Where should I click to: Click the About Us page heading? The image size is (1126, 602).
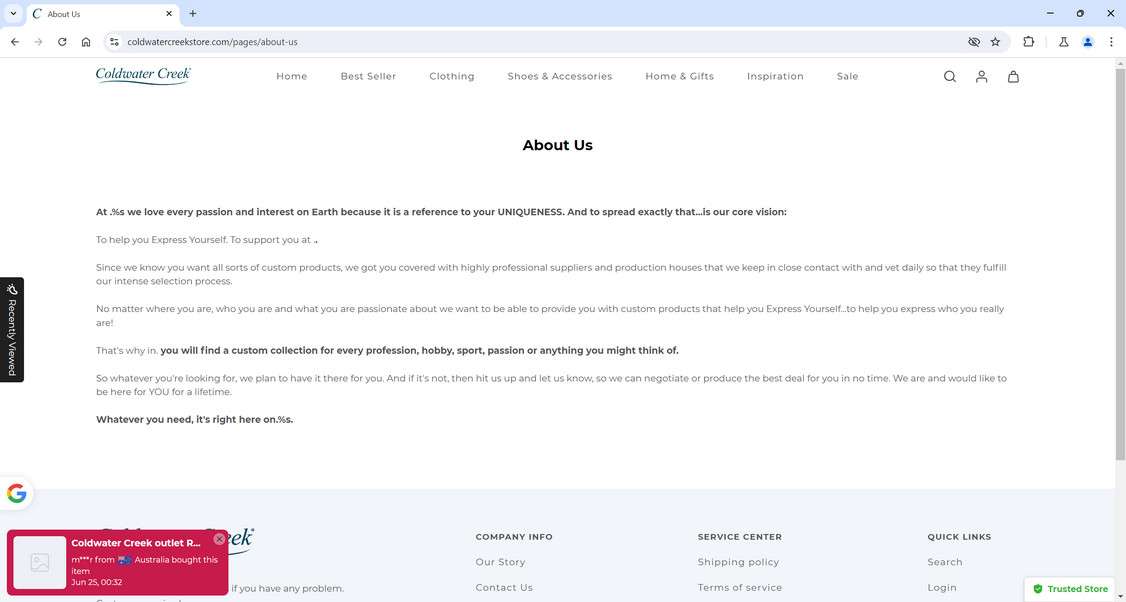[x=557, y=145]
